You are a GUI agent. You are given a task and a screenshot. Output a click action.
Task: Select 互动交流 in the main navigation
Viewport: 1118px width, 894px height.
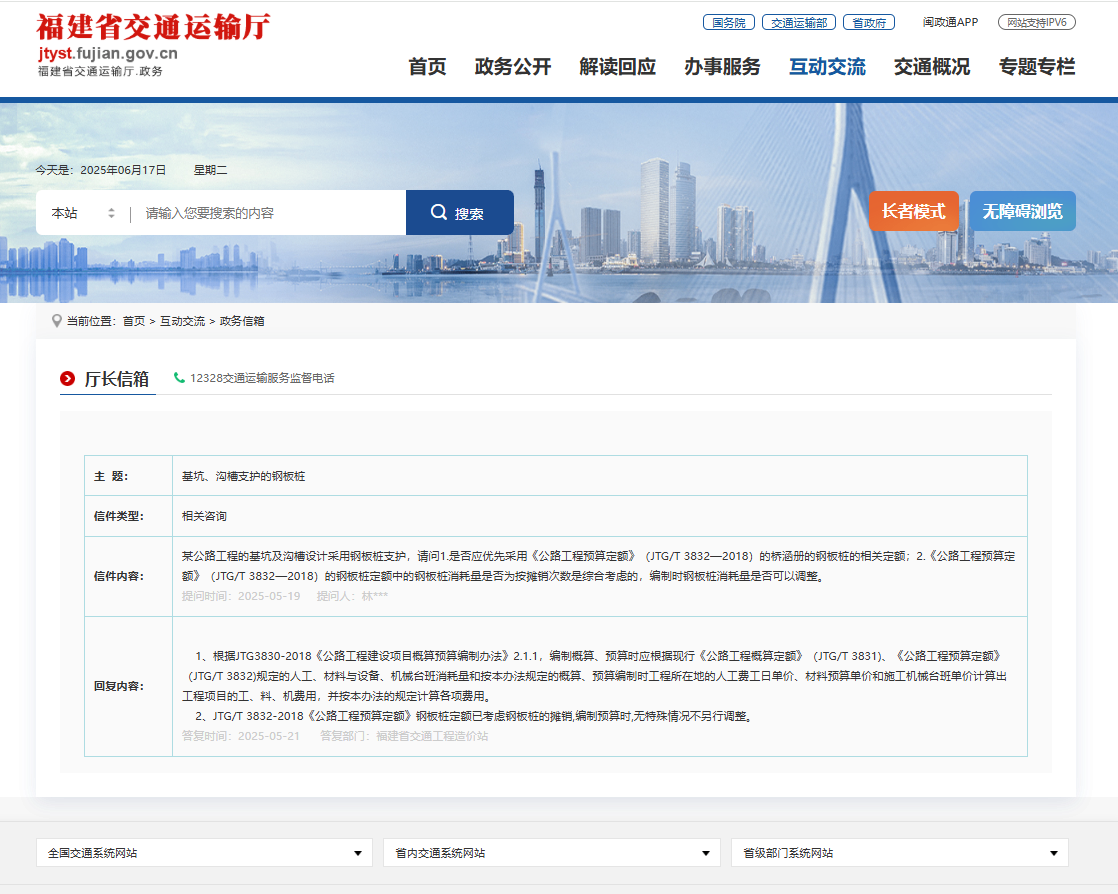tap(827, 67)
